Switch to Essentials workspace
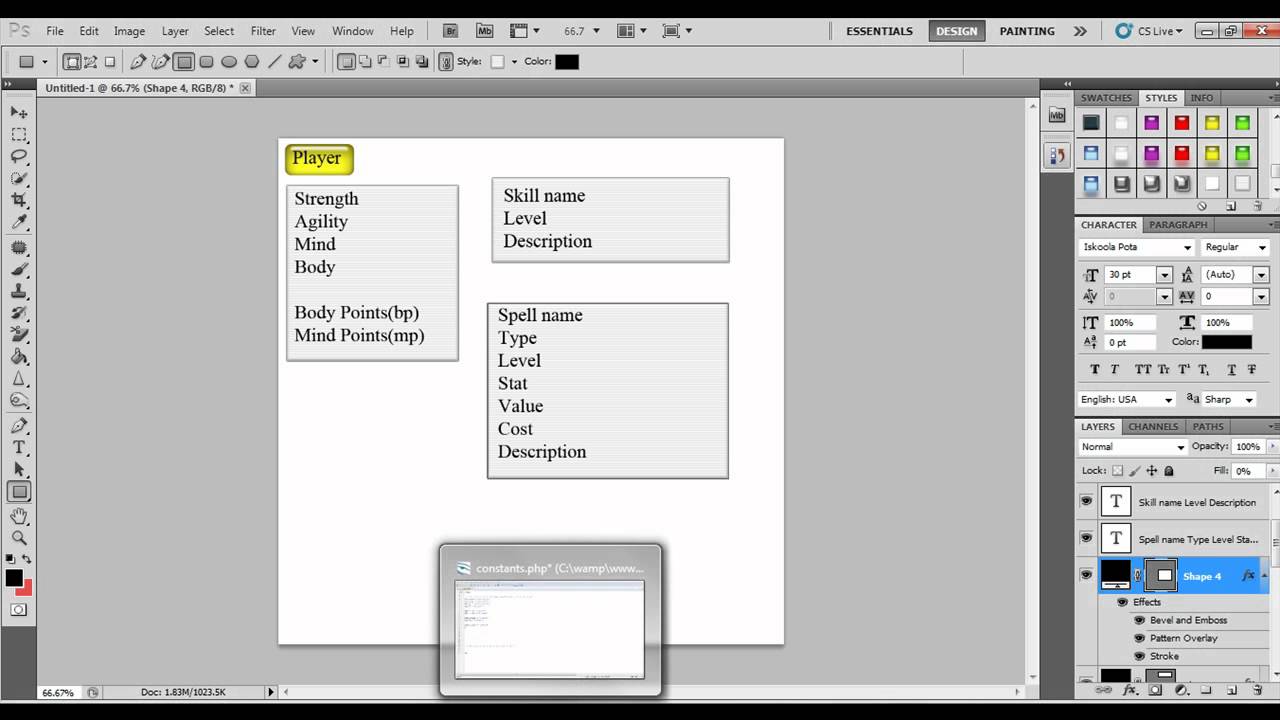The width and height of the screenshot is (1280, 720). point(879,31)
